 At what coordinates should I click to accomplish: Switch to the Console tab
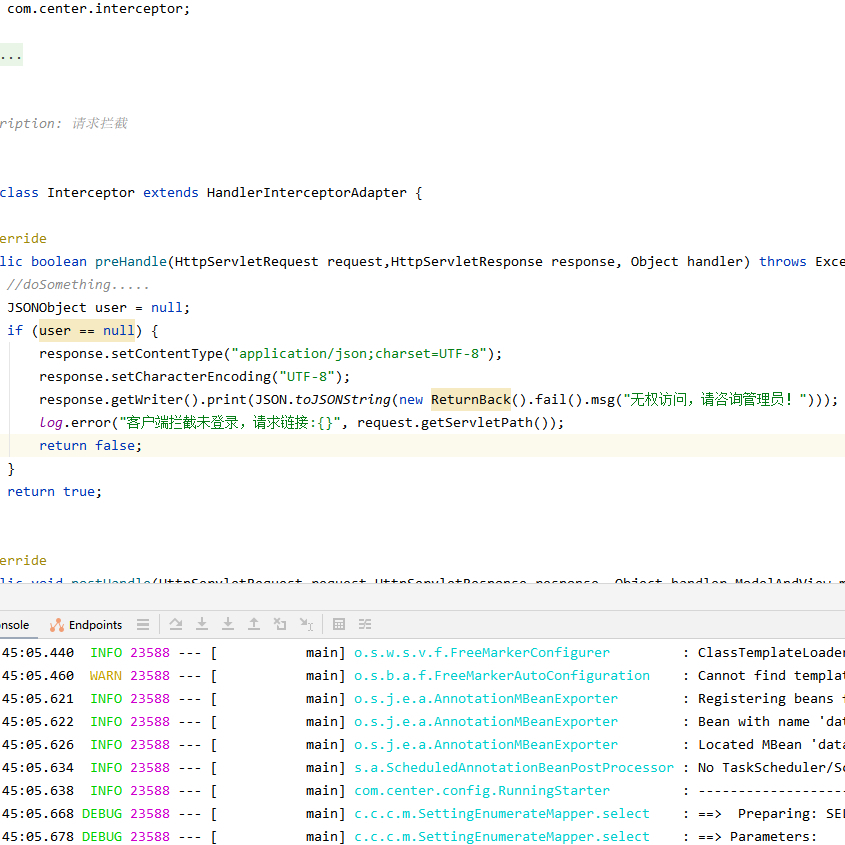tap(15, 625)
